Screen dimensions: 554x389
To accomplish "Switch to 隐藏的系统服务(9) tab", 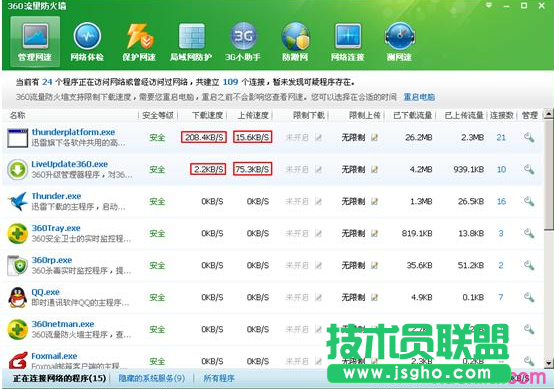I will pyautogui.click(x=152, y=378).
